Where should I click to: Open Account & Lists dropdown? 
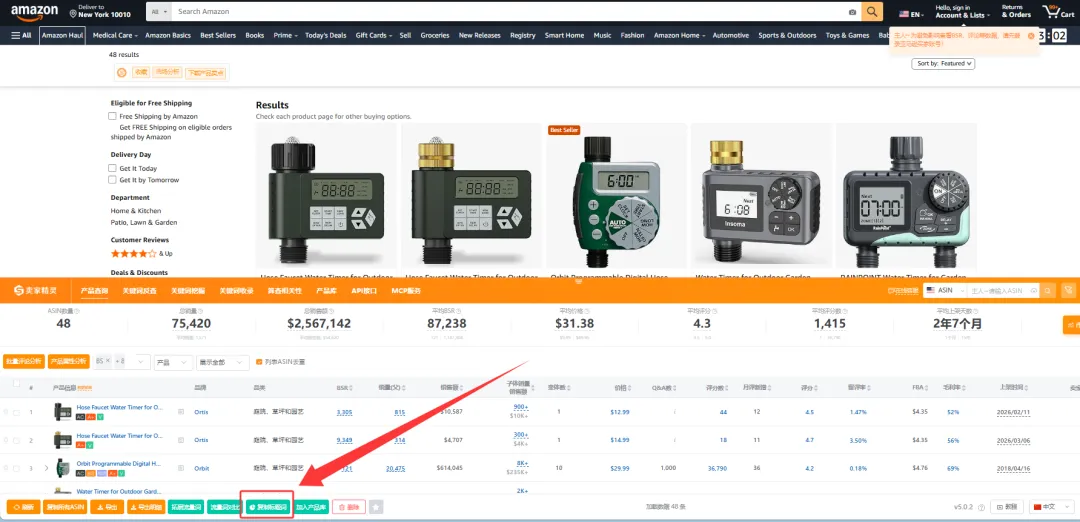(x=962, y=12)
